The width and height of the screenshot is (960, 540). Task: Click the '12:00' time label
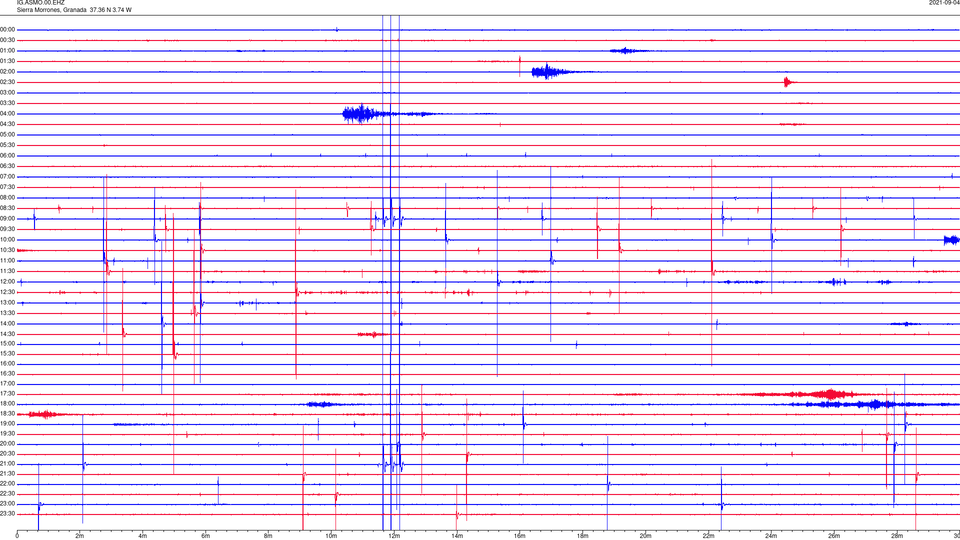(x=8, y=282)
